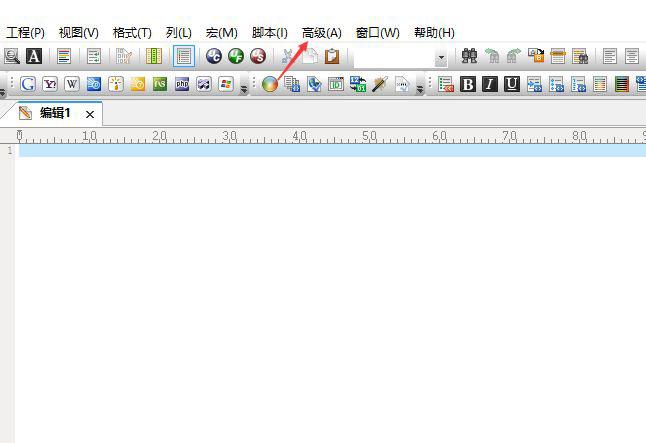Viewport: 646px width, 443px height.
Task: Toggle Italic HTML formatting button
Action: [x=490, y=85]
